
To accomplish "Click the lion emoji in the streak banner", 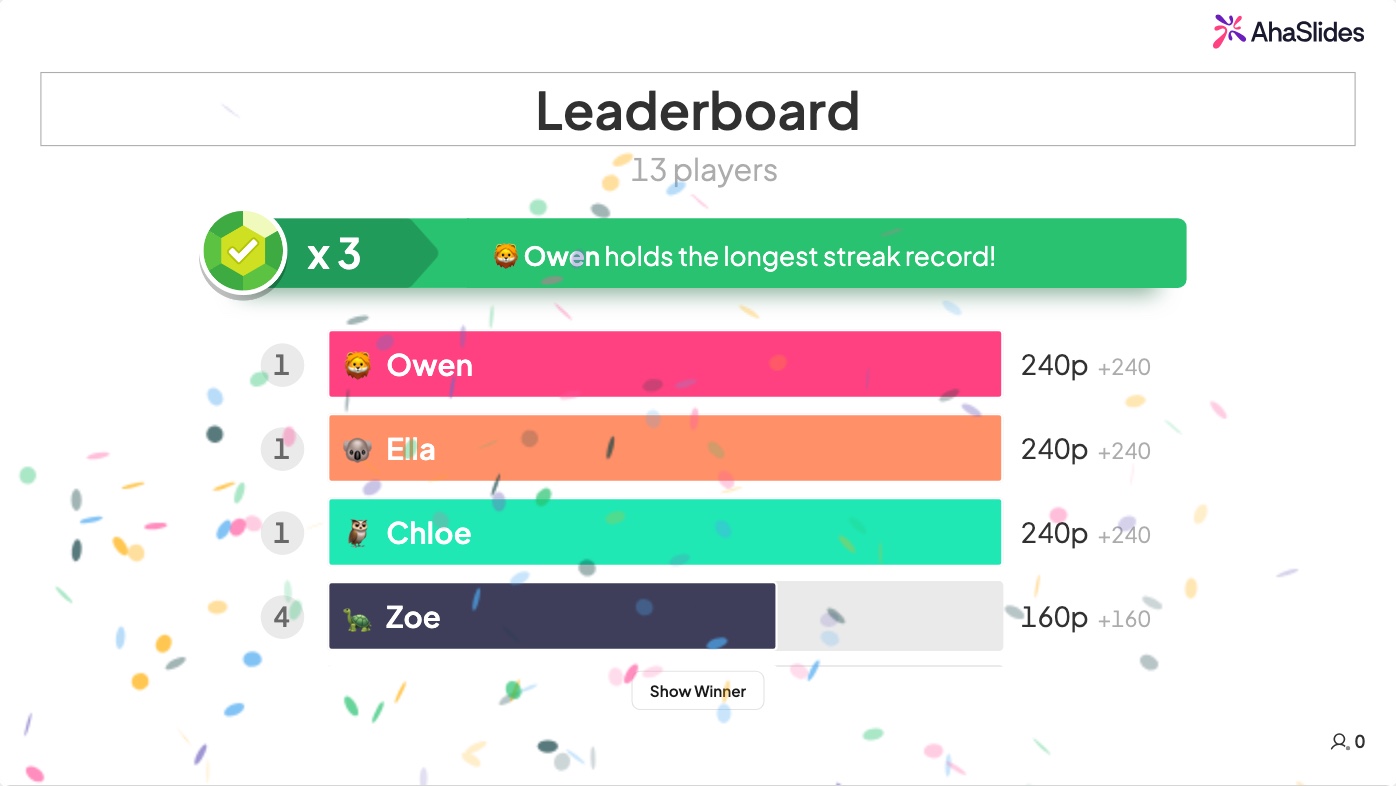I will (x=506, y=256).
